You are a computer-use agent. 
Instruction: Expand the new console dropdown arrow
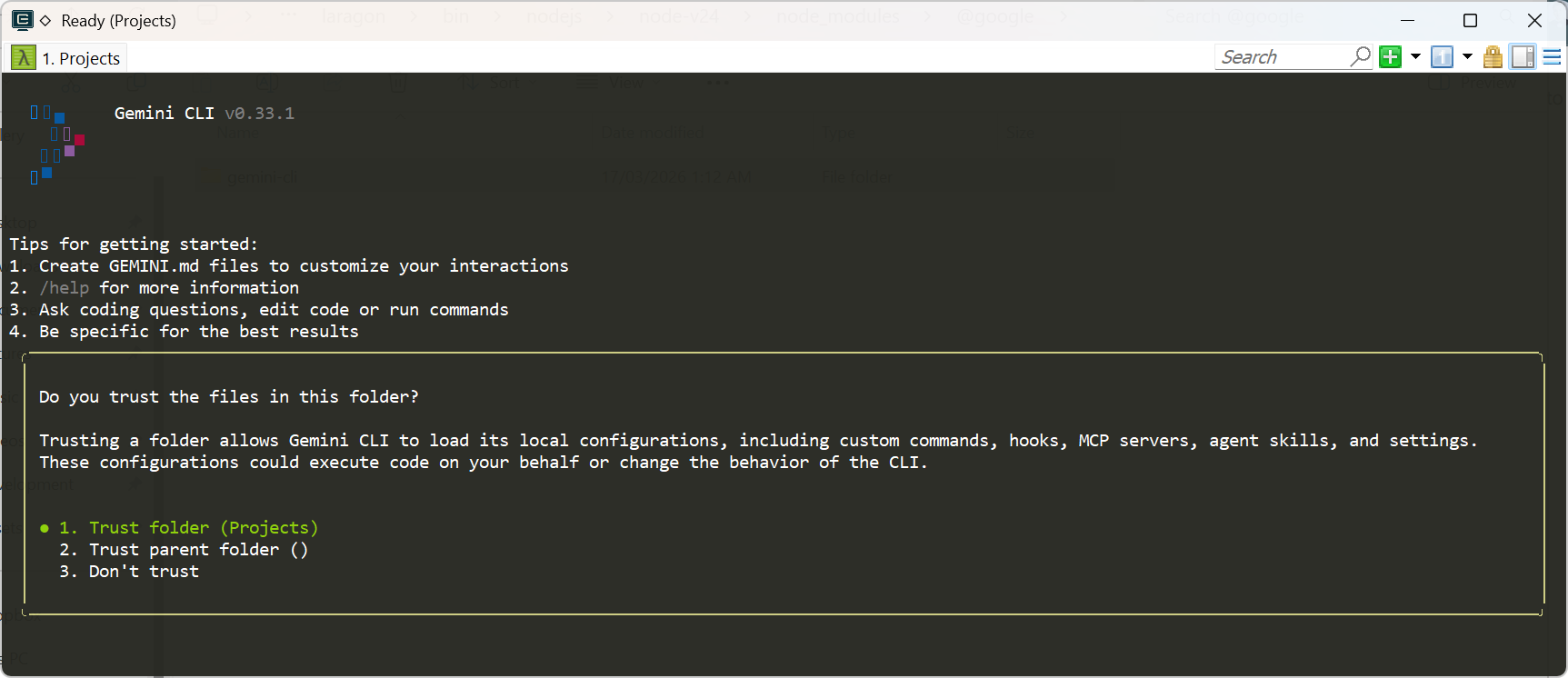[1415, 57]
